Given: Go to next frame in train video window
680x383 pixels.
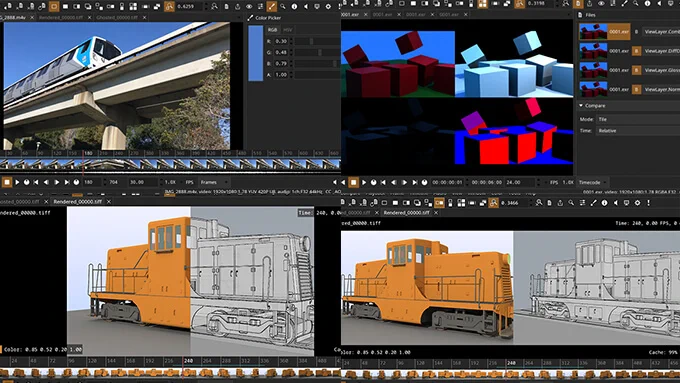Looking at the screenshot, I should [56, 182].
